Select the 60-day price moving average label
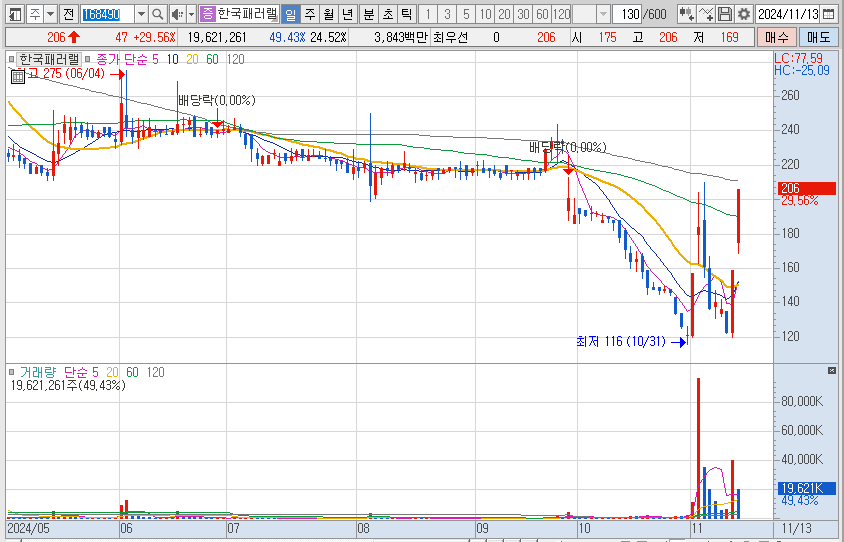The height and width of the screenshot is (542, 844). [212, 59]
